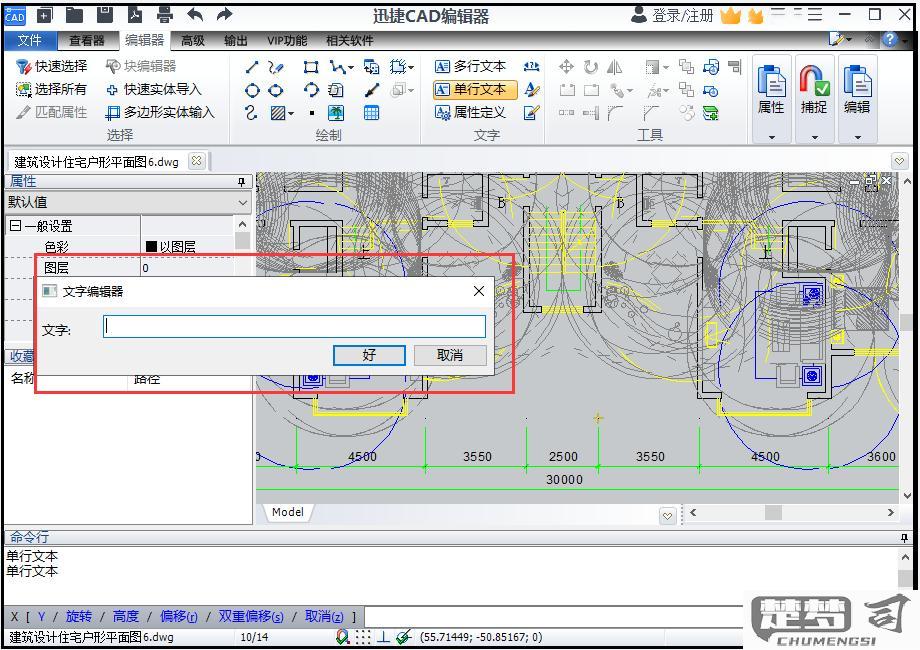Click the 双重偏移(s) command option
This screenshot has width=920, height=650.
tap(251, 616)
